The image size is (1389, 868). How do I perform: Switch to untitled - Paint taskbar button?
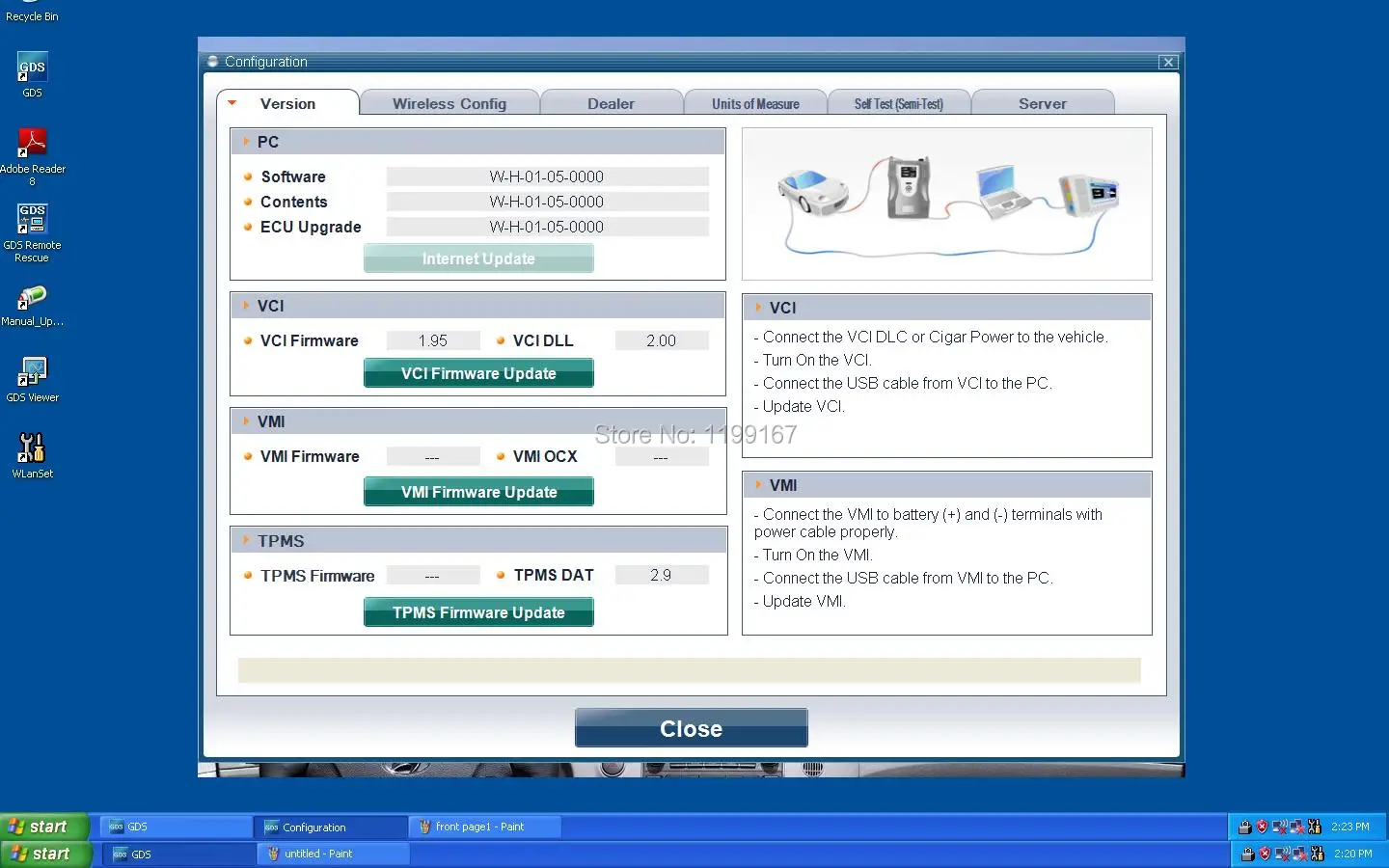tap(334, 854)
